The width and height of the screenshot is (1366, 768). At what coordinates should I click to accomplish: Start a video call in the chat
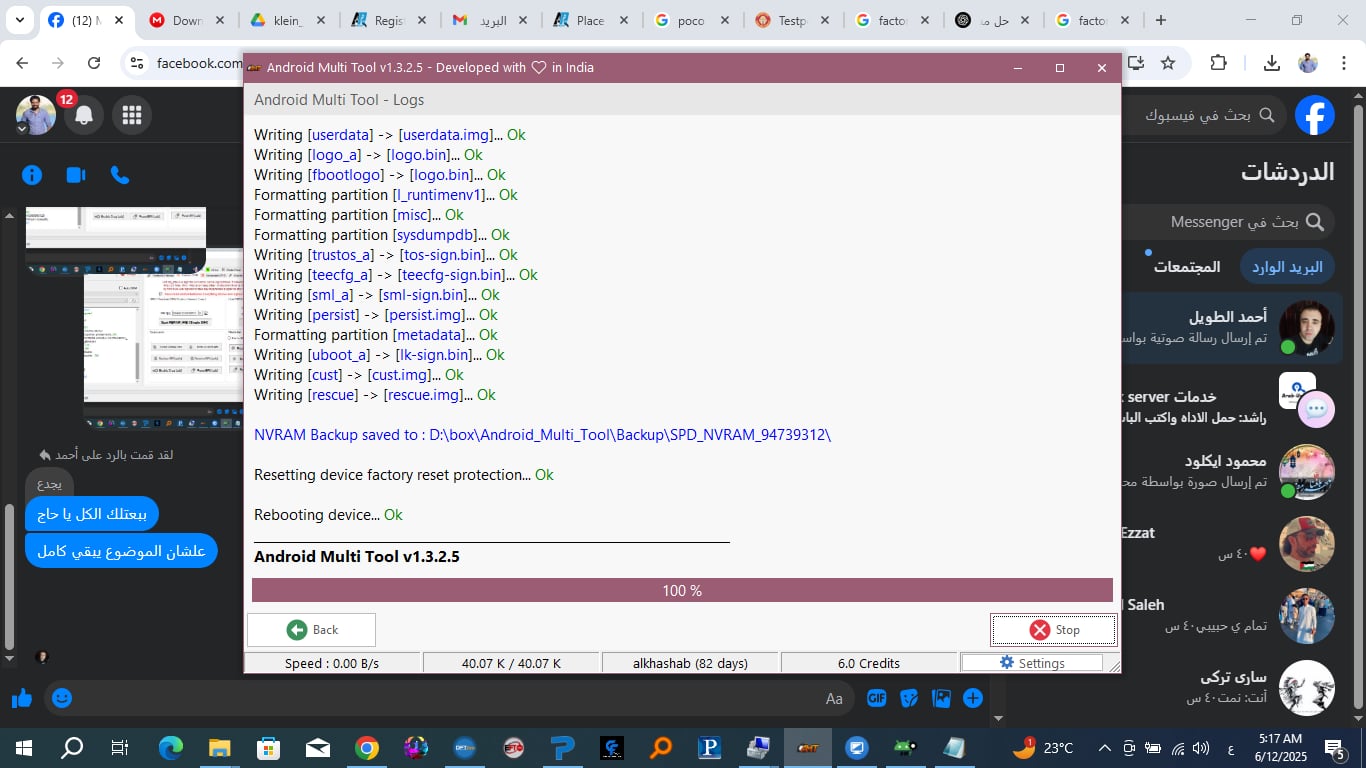tap(76, 175)
